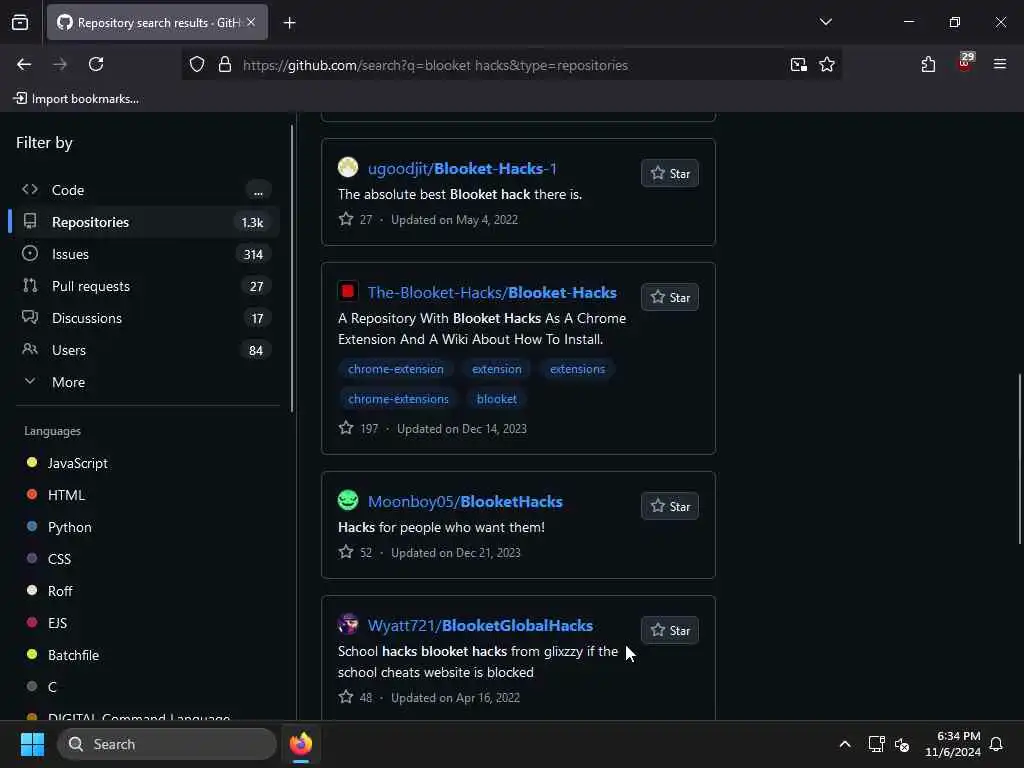Select the chrome-extension topic tag
The width and height of the screenshot is (1024, 768).
tap(396, 369)
